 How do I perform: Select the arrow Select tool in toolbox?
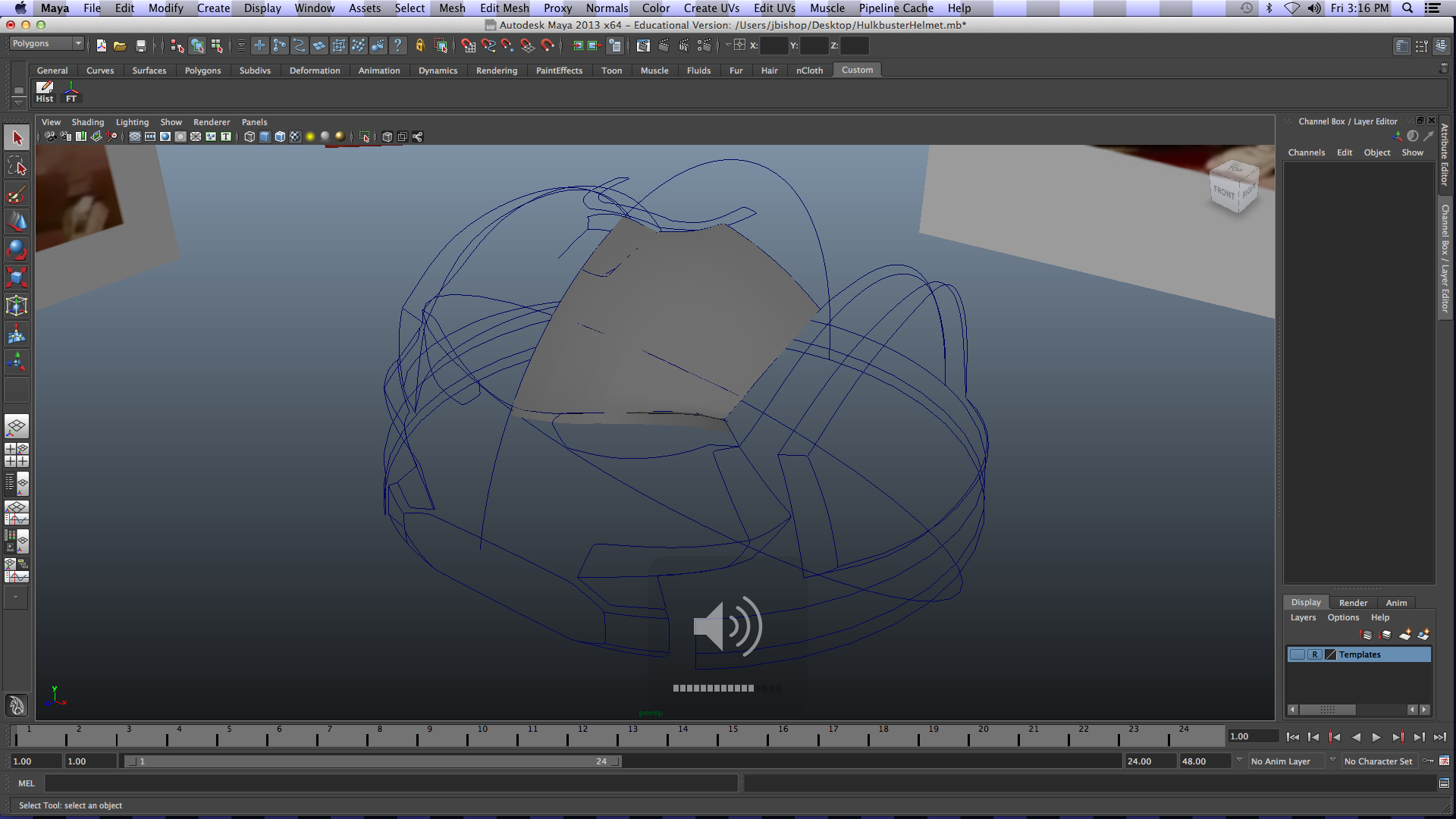(x=17, y=138)
